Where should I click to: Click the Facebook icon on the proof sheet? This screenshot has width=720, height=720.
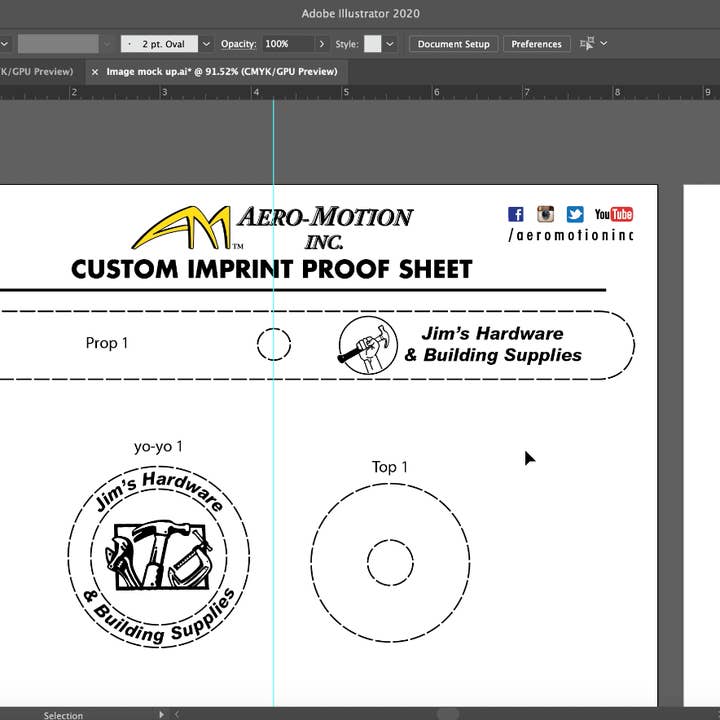[x=516, y=214]
